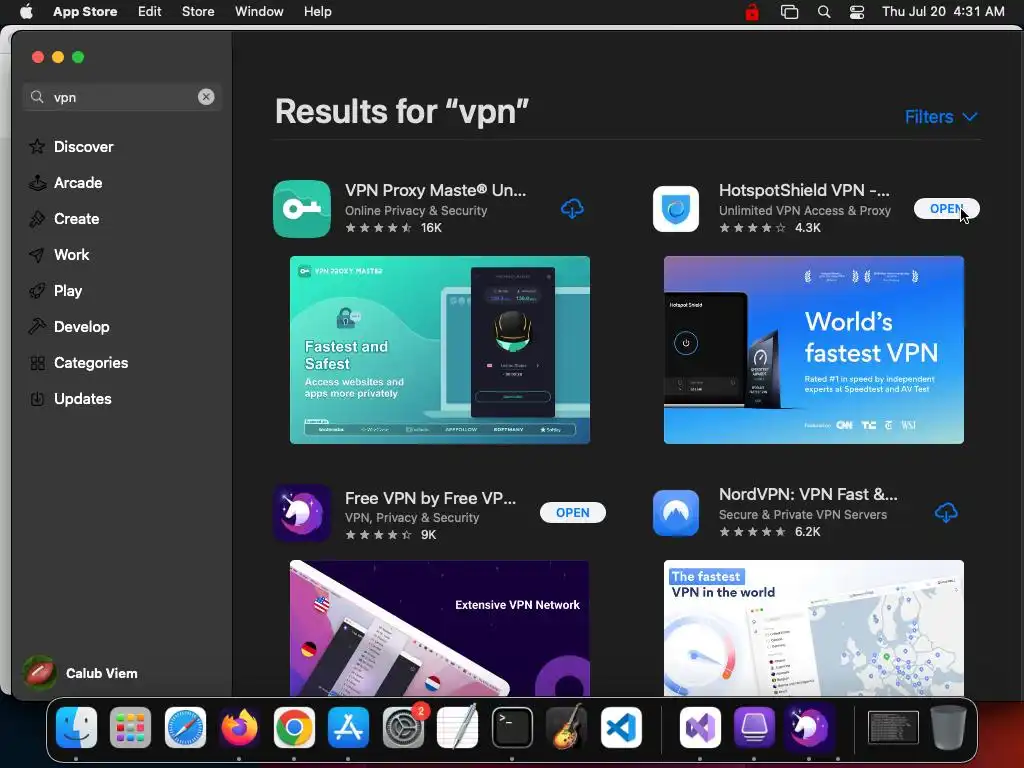This screenshot has width=1024, height=768.
Task: Clear the search text with the X button
Action: tap(206, 97)
